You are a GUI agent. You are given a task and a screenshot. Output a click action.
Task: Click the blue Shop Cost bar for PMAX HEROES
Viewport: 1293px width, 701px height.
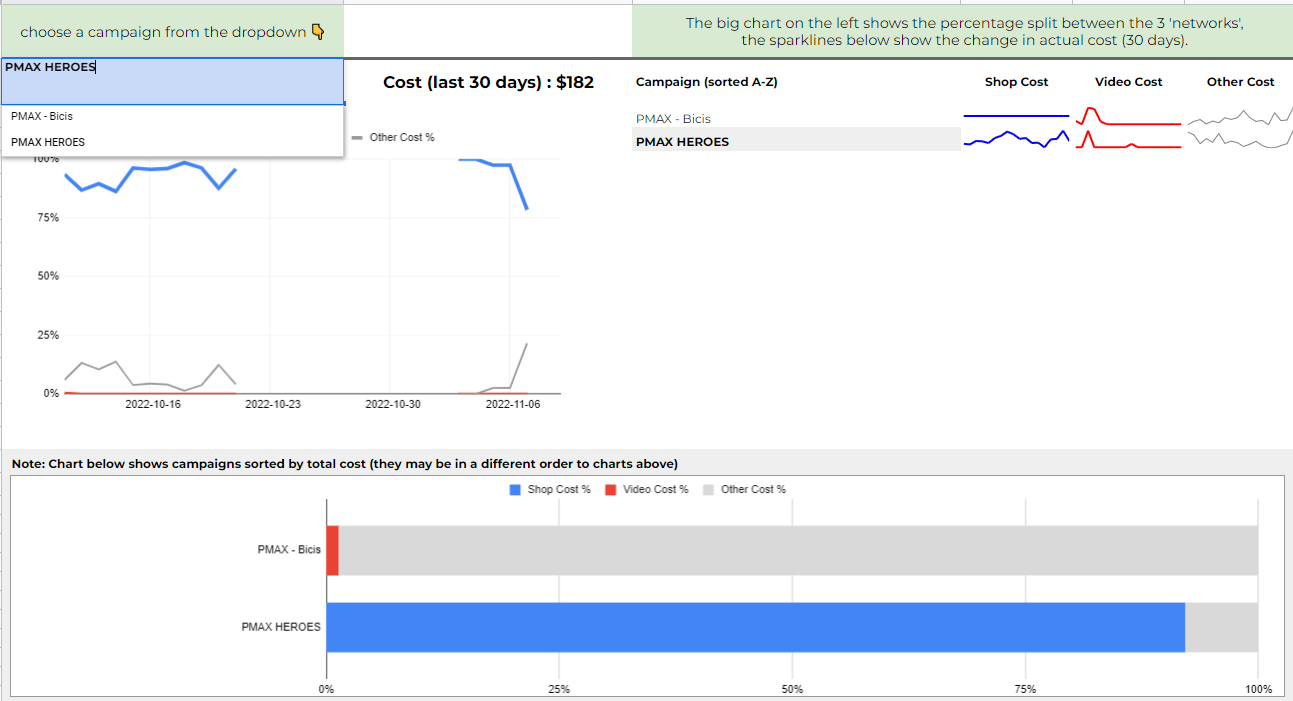[756, 627]
